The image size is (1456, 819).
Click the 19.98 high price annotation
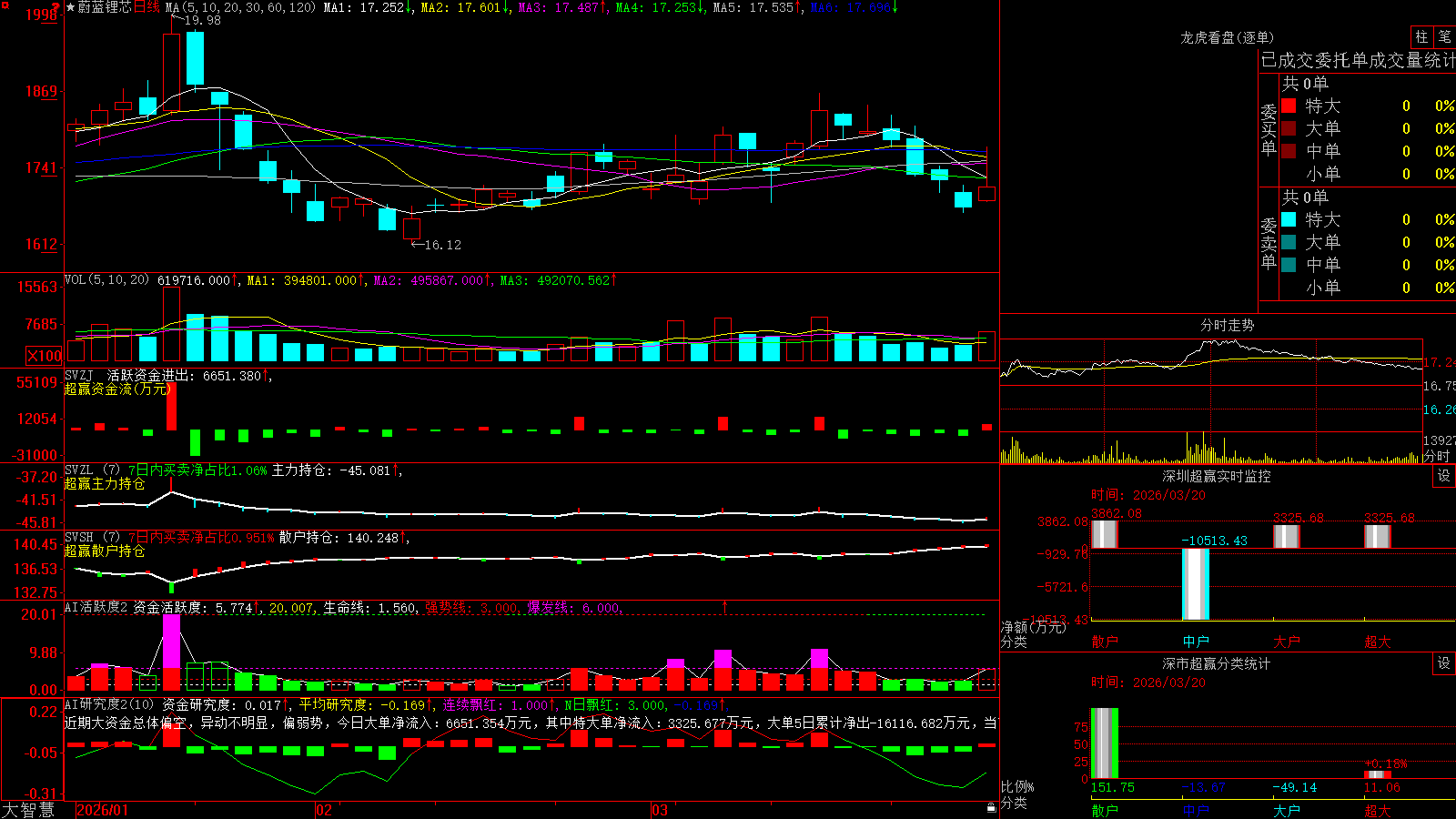point(202,20)
